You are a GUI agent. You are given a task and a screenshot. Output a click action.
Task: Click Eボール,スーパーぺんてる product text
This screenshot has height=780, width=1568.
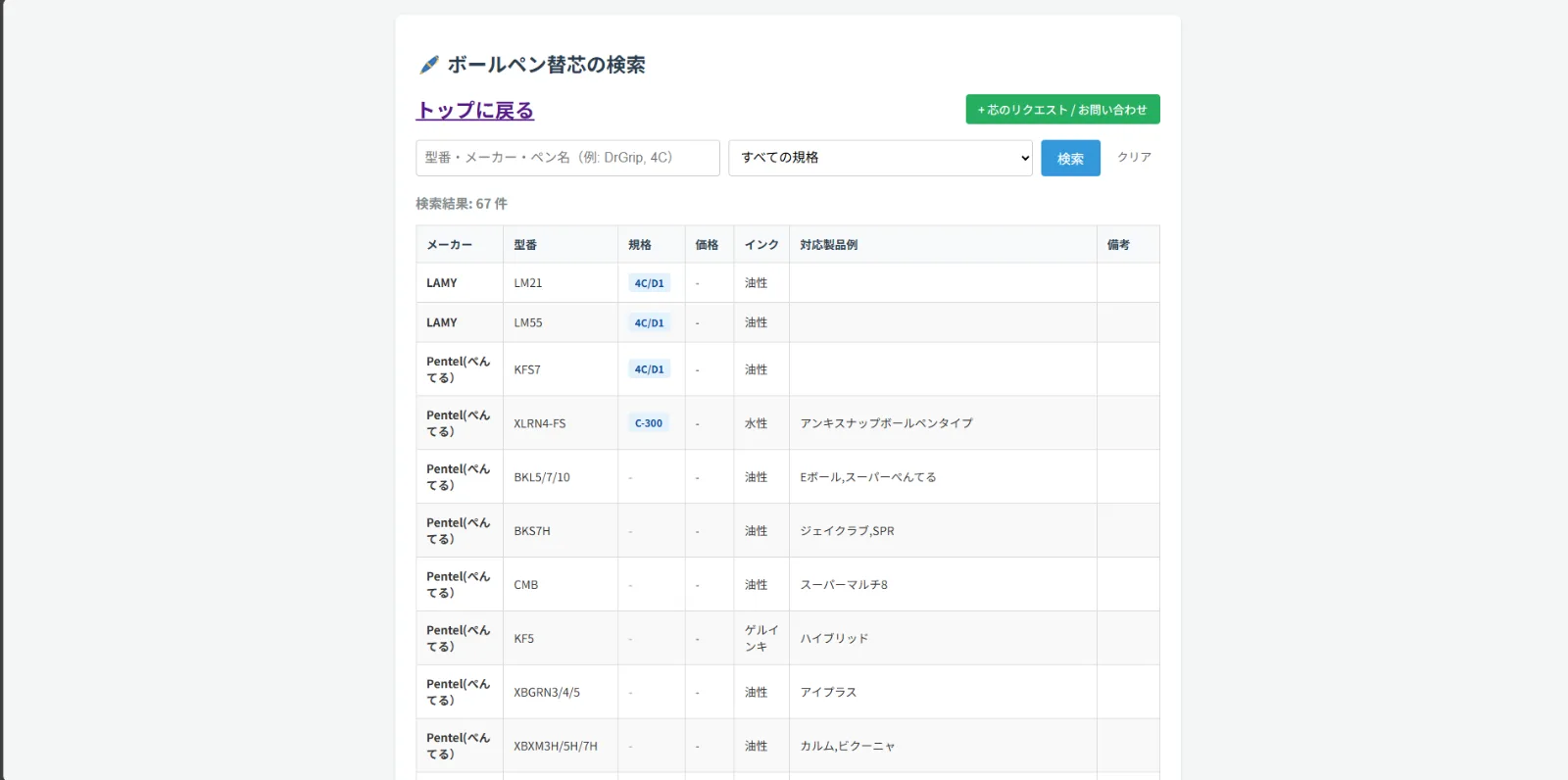(868, 477)
